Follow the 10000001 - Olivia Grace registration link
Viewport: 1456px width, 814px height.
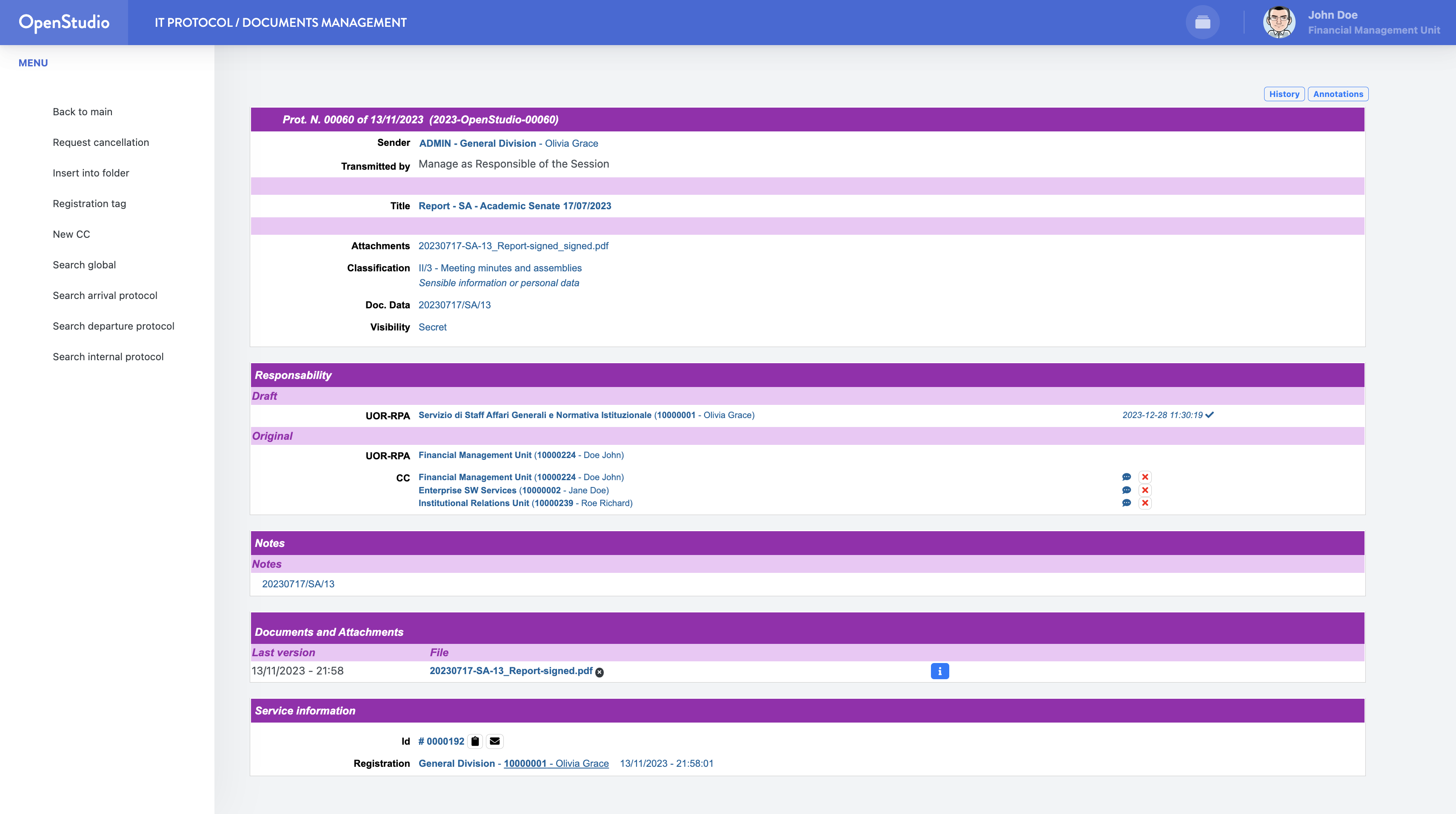point(556,764)
